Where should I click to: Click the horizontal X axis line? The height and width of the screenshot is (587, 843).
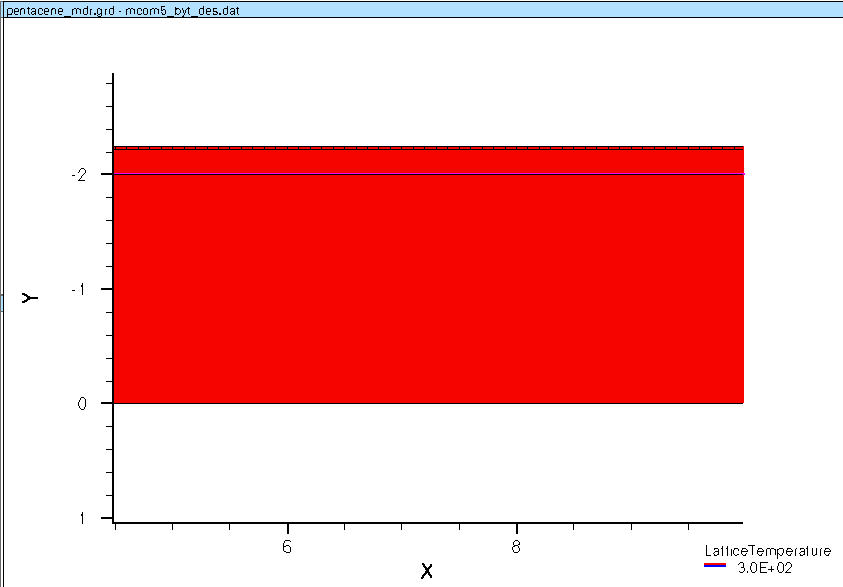[428, 522]
